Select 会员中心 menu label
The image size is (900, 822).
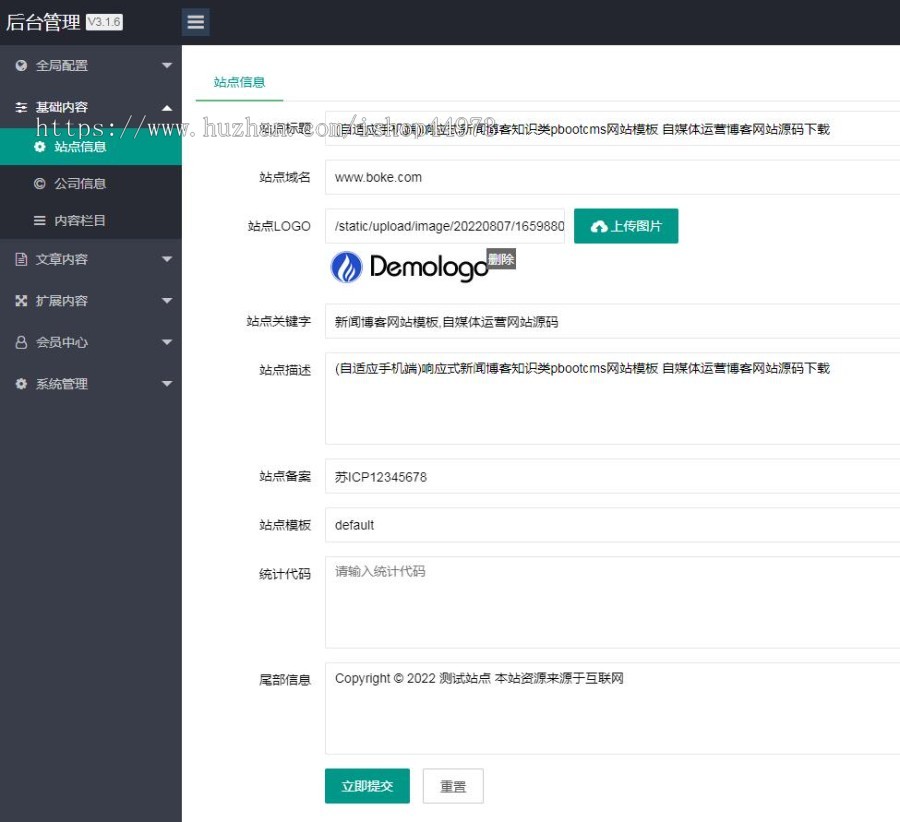[x=62, y=342]
